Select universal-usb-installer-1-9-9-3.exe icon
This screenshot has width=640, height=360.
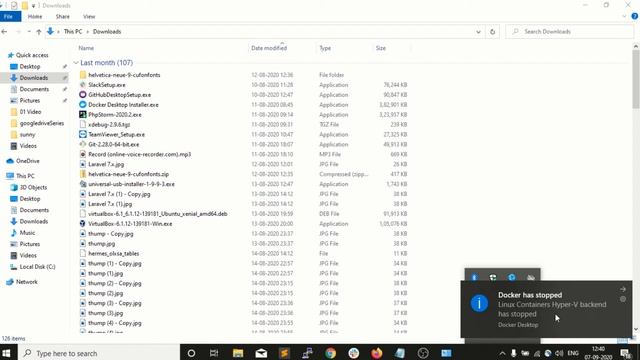pyautogui.click(x=82, y=184)
